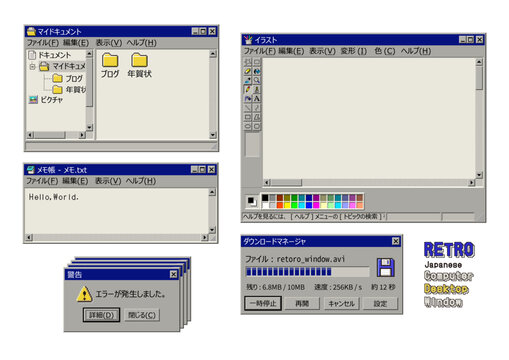Image resolution: width=509 pixels, height=360 pixels.
Task: Click the warning triangle icon in 警告 dialog
Action: (84, 294)
